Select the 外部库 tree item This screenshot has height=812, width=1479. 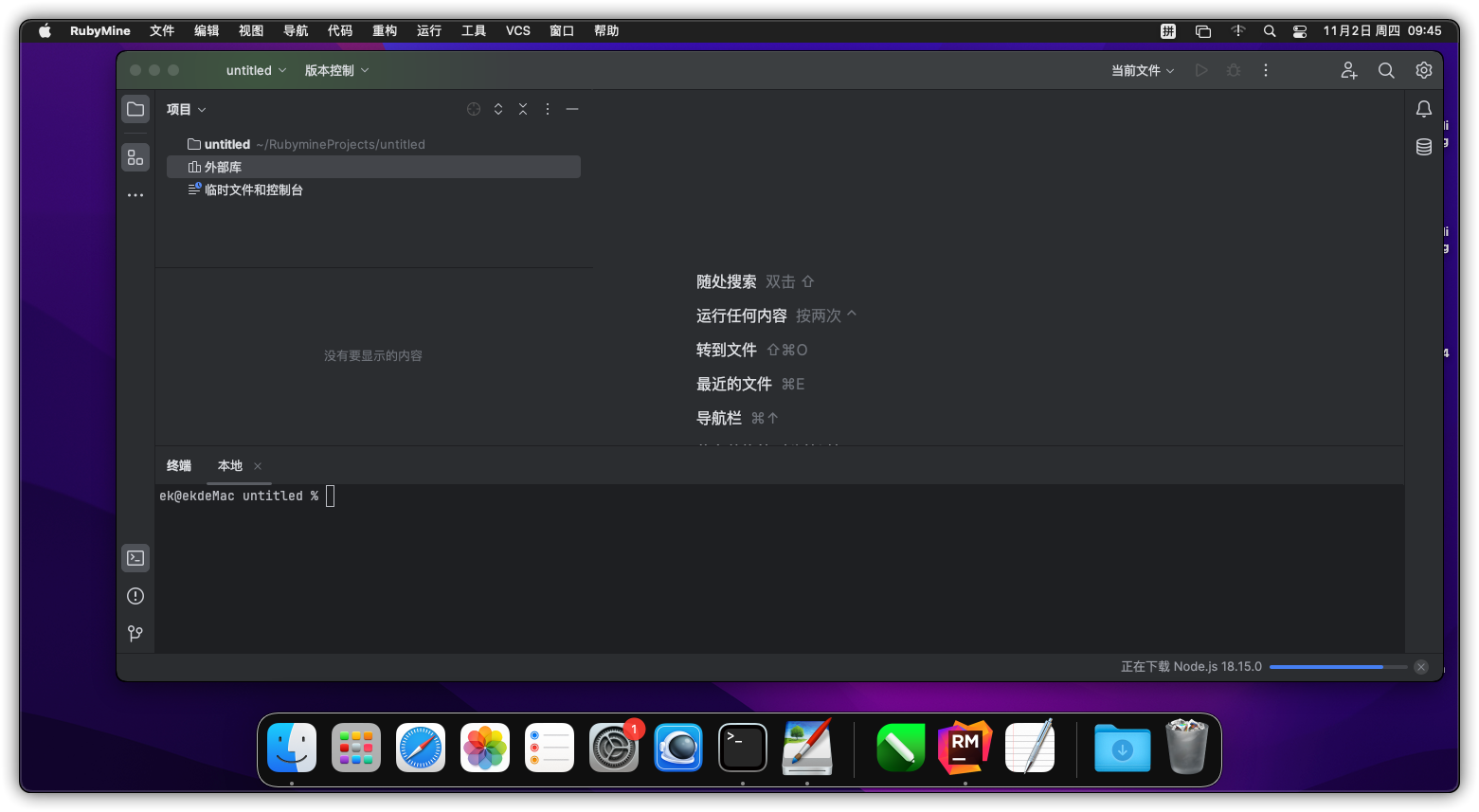(x=373, y=167)
